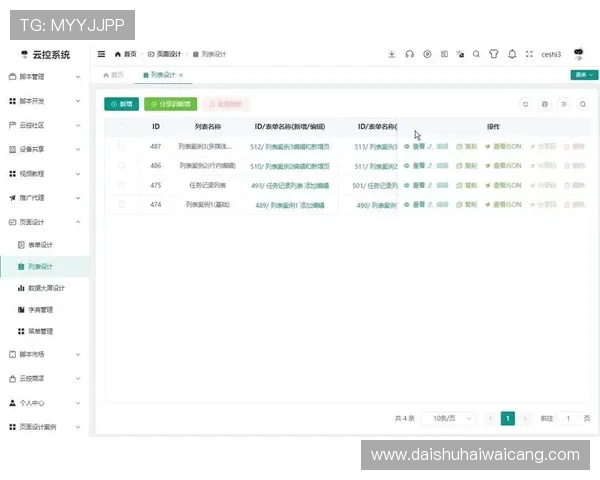The image size is (600, 480).
Task: Click the 分享码新增 button
Action: tap(171, 104)
